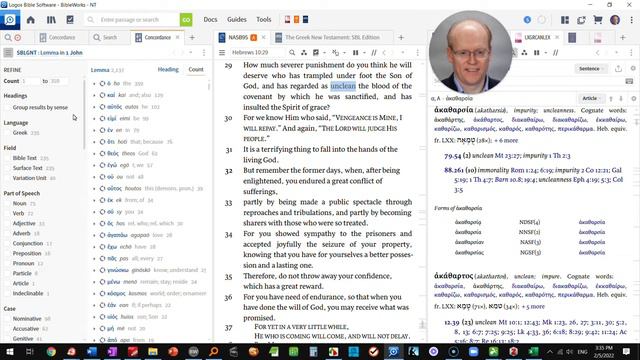Open the Guides menu
This screenshot has width=640, height=360.
click(x=237, y=20)
